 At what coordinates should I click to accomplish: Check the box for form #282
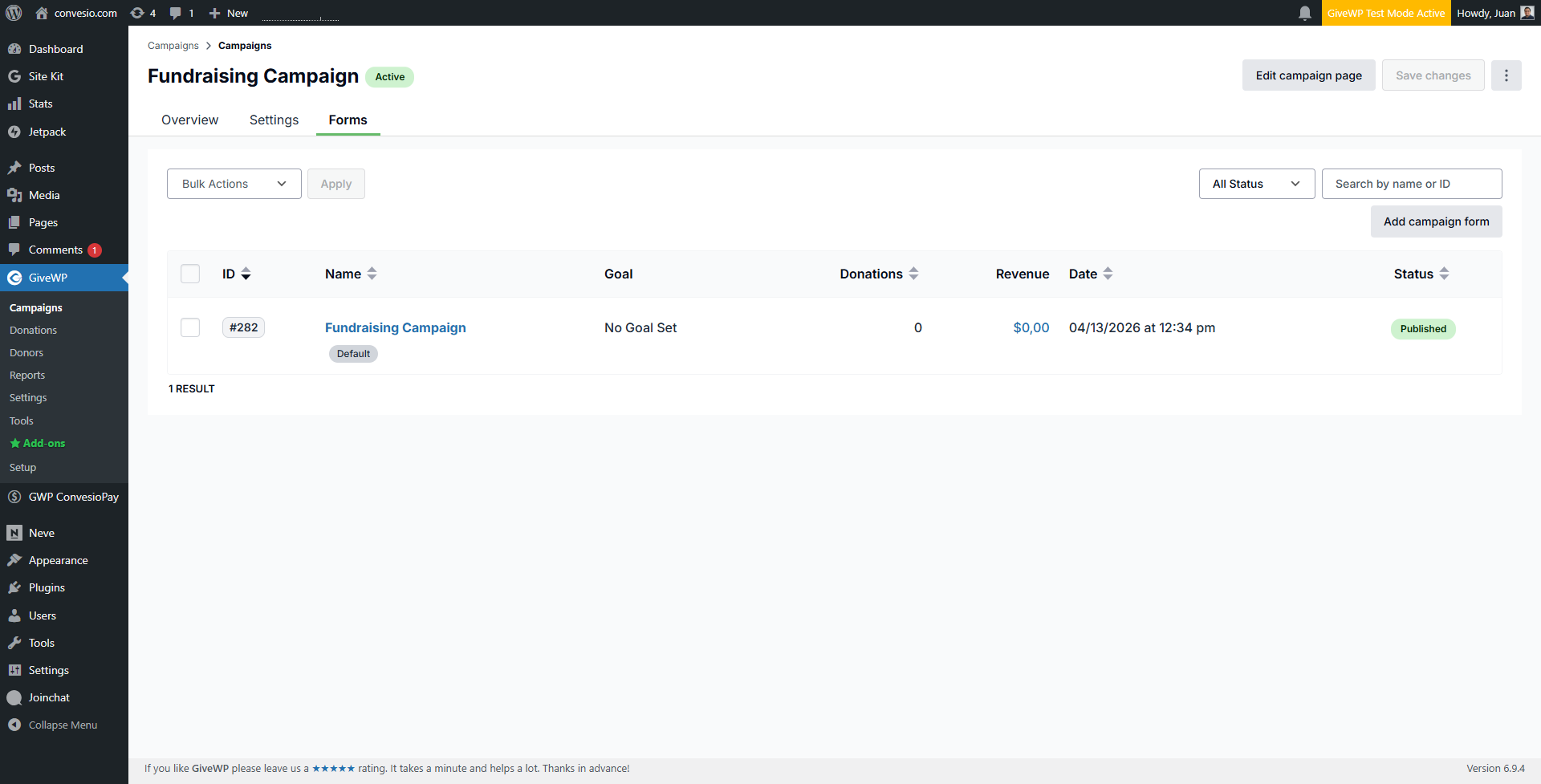190,327
